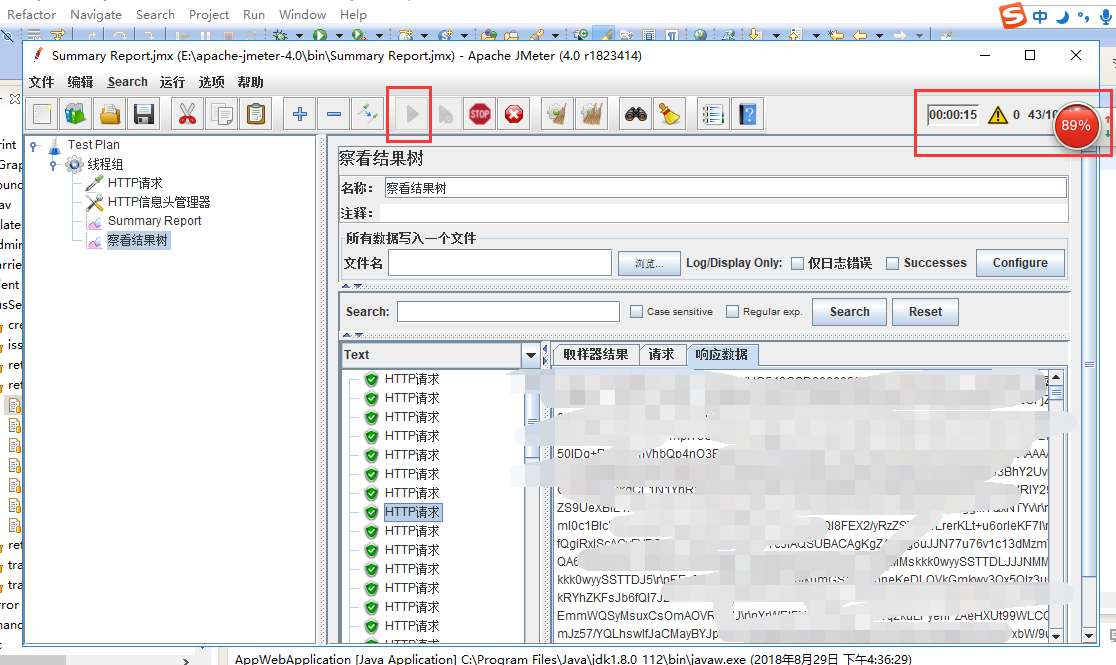Click the Open file folder icon
The height and width of the screenshot is (665, 1116).
pyautogui.click(x=110, y=114)
